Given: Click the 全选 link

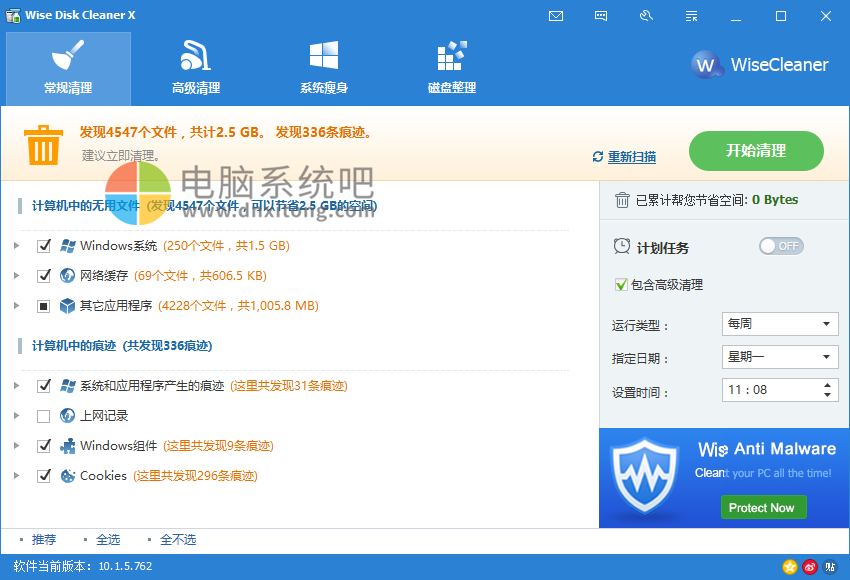Looking at the screenshot, I should pyautogui.click(x=108, y=540).
